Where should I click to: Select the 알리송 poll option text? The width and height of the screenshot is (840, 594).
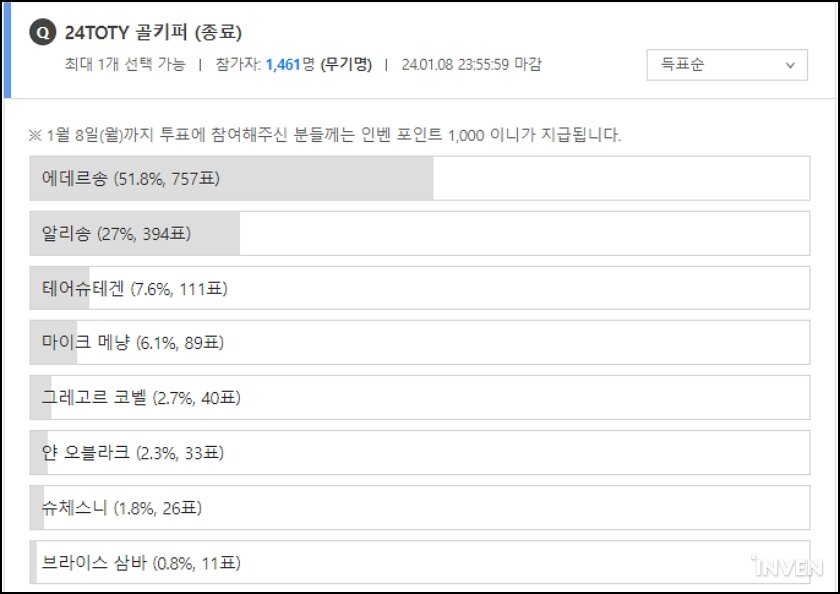tap(116, 234)
